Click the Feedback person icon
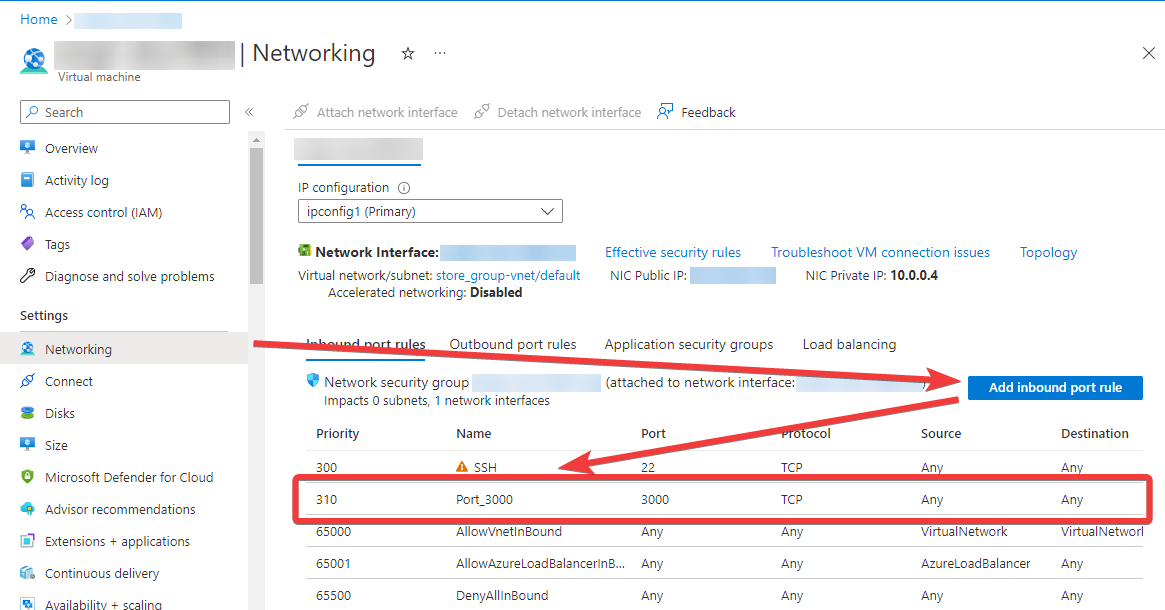This screenshot has width=1165, height=610. click(x=665, y=111)
